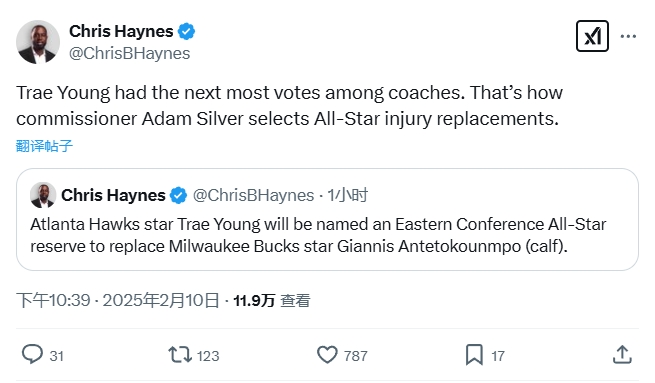Viewport: 655px width, 383px height.
Task: Repost the tweet via retweet icon
Action: (180, 355)
